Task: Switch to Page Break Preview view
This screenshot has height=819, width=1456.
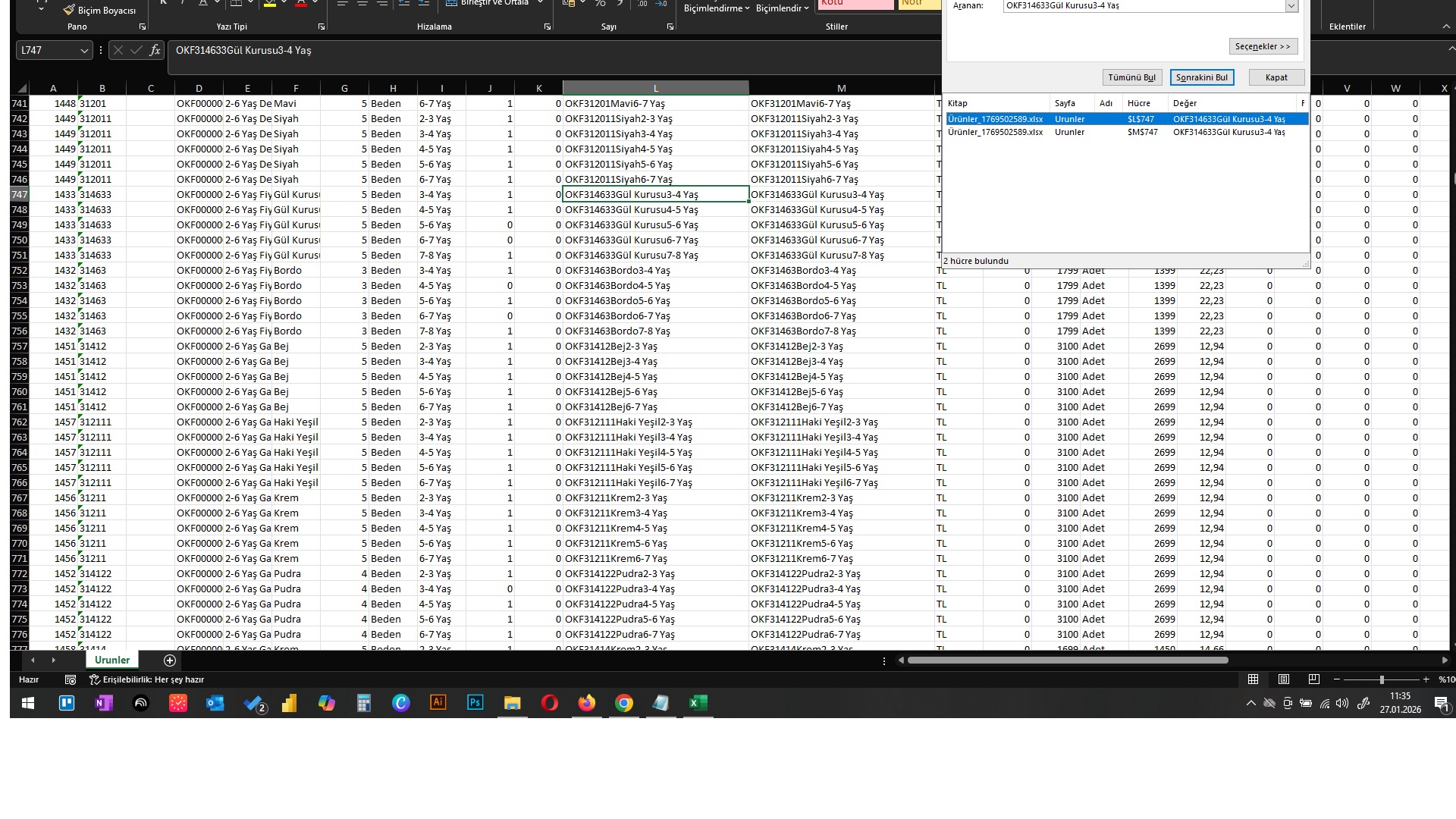Action: tap(1314, 679)
